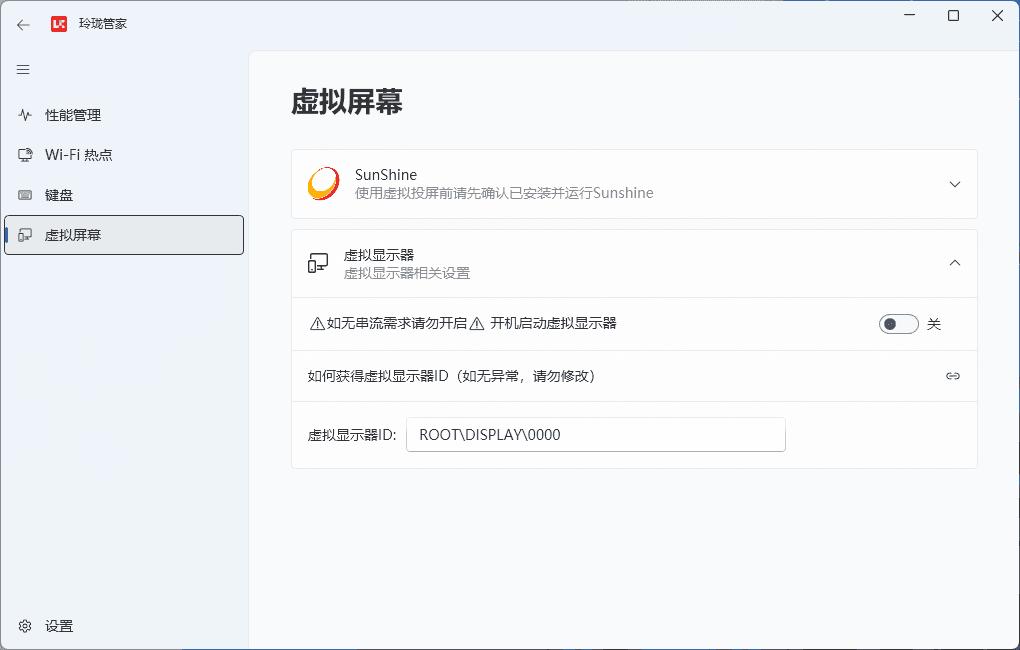The image size is (1020, 650).
Task: Click the Wi-Fi 热点 sidebar icon
Action: pos(24,155)
